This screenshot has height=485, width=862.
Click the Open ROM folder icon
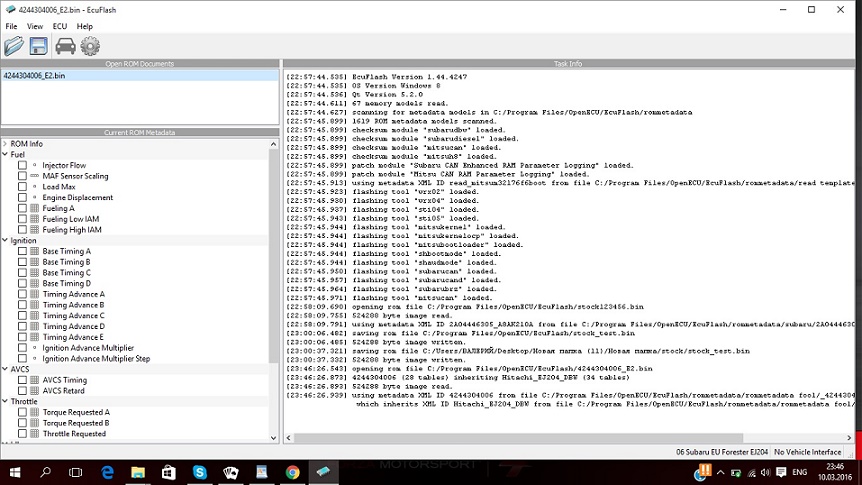click(14, 46)
